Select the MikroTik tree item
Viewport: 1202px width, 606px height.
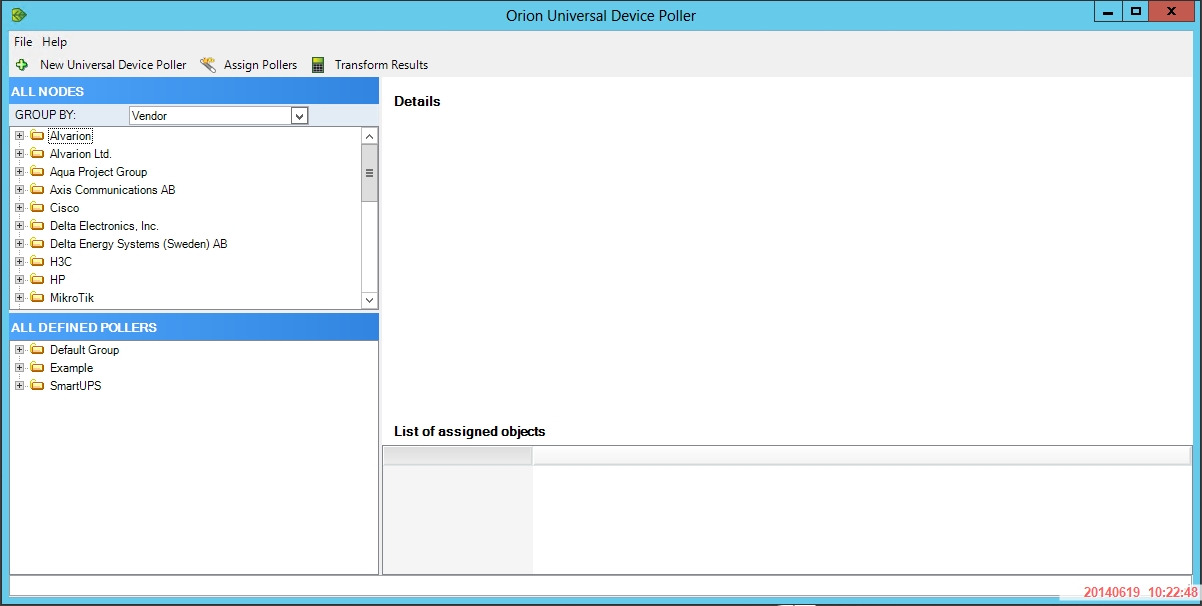pyautogui.click(x=72, y=298)
